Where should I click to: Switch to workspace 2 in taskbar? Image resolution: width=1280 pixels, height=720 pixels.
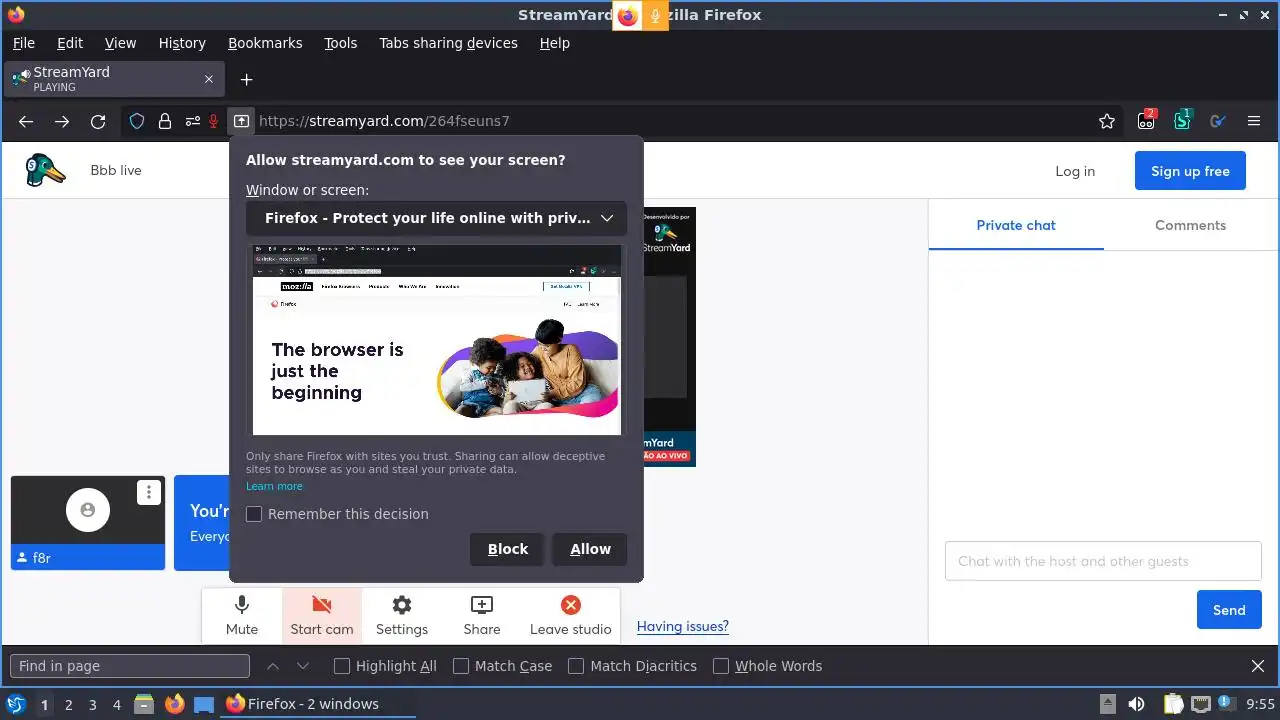click(68, 704)
